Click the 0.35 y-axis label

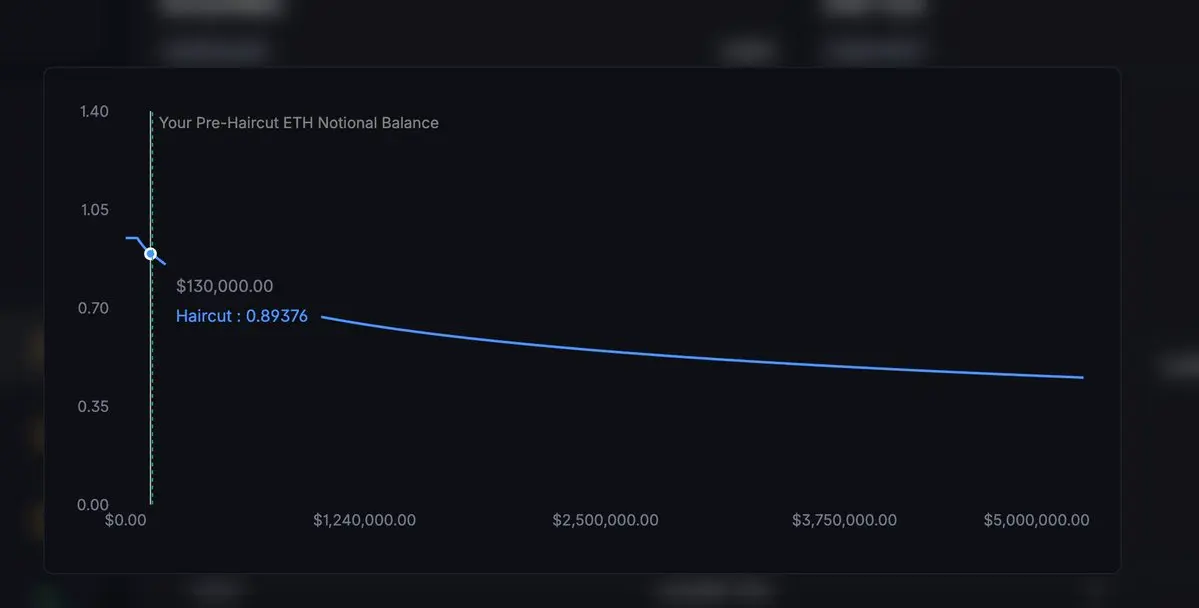[x=93, y=406]
